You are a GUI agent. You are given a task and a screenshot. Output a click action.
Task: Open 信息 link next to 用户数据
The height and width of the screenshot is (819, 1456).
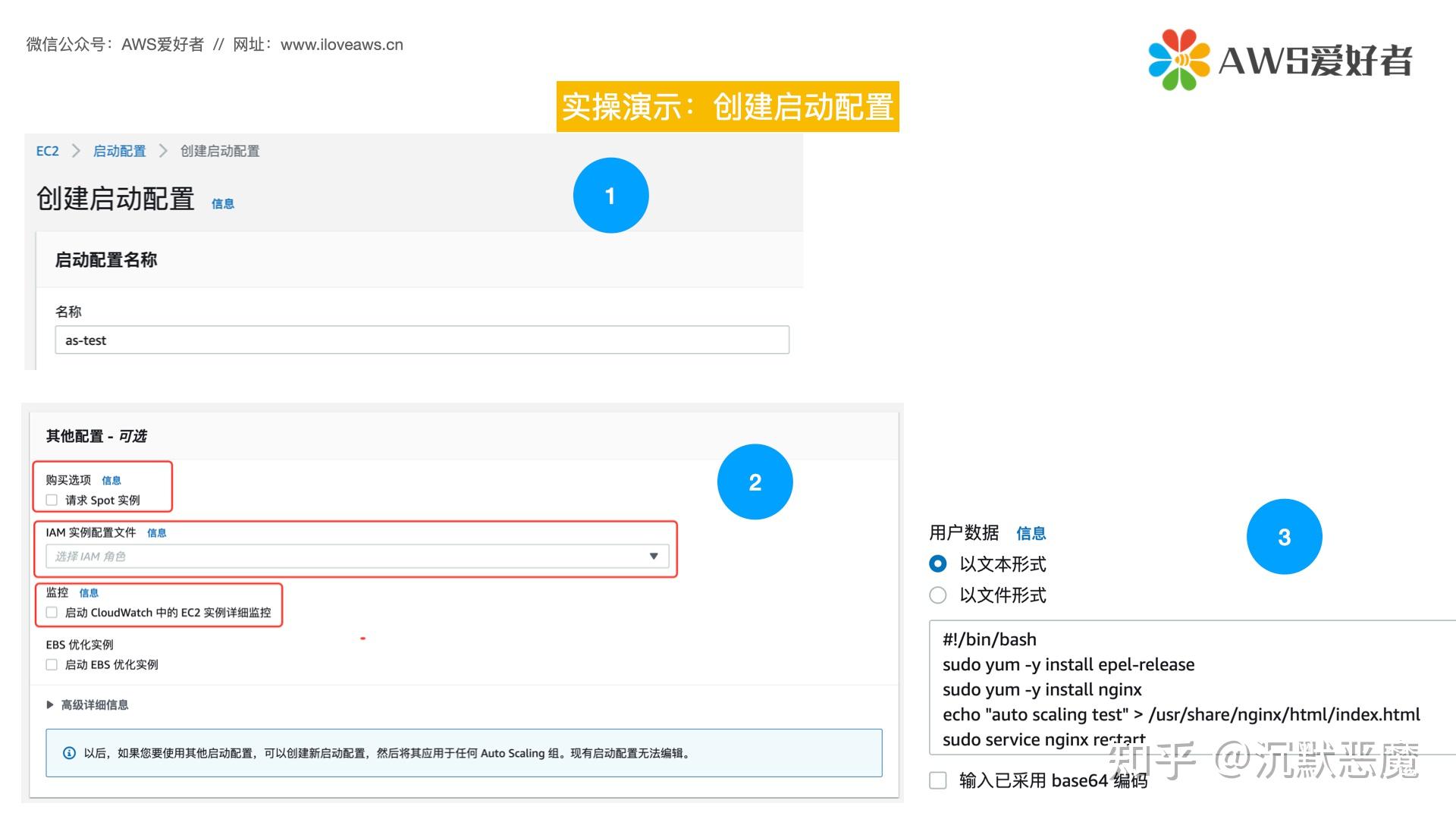pos(1031,533)
